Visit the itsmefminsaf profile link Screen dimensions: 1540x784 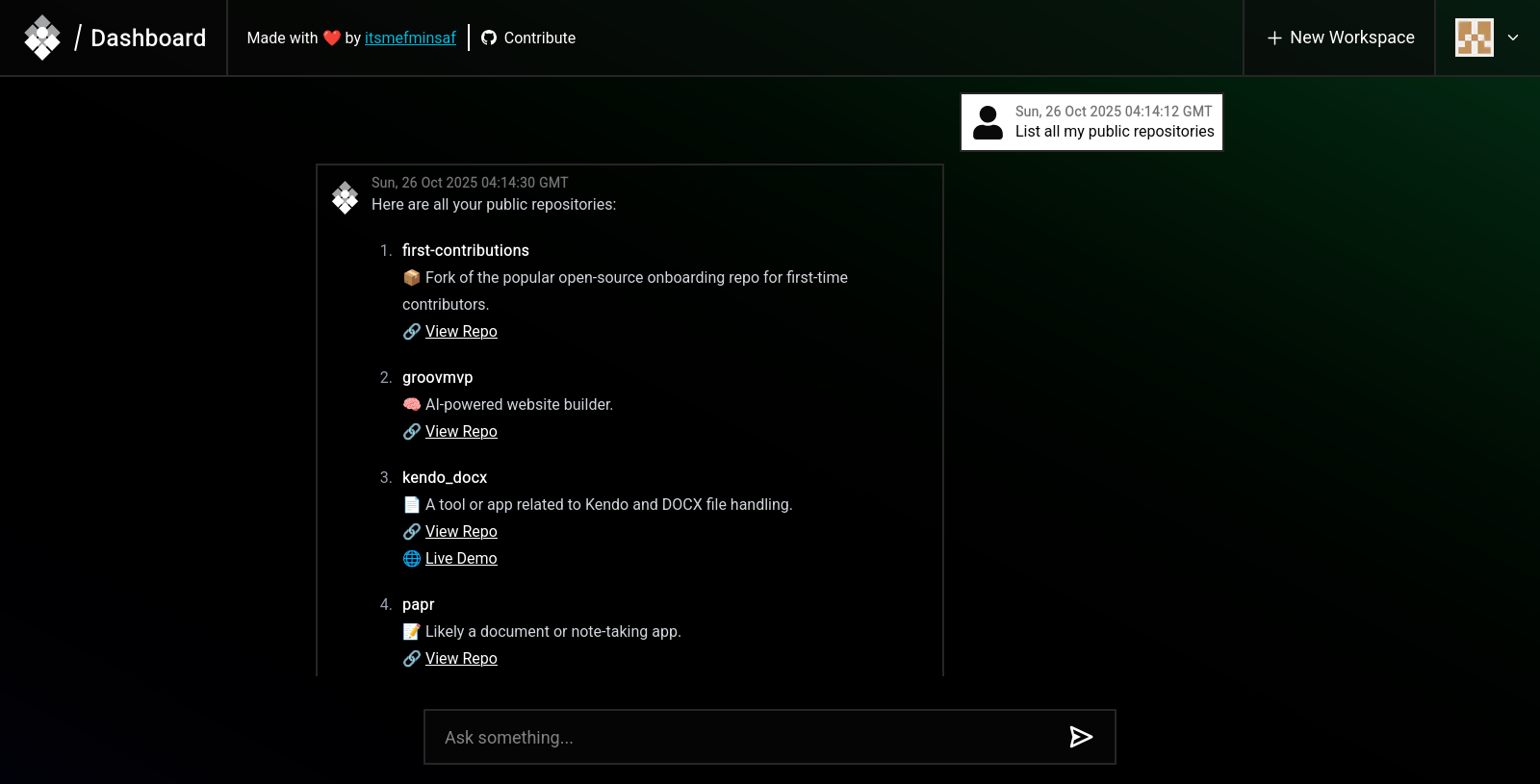[410, 38]
